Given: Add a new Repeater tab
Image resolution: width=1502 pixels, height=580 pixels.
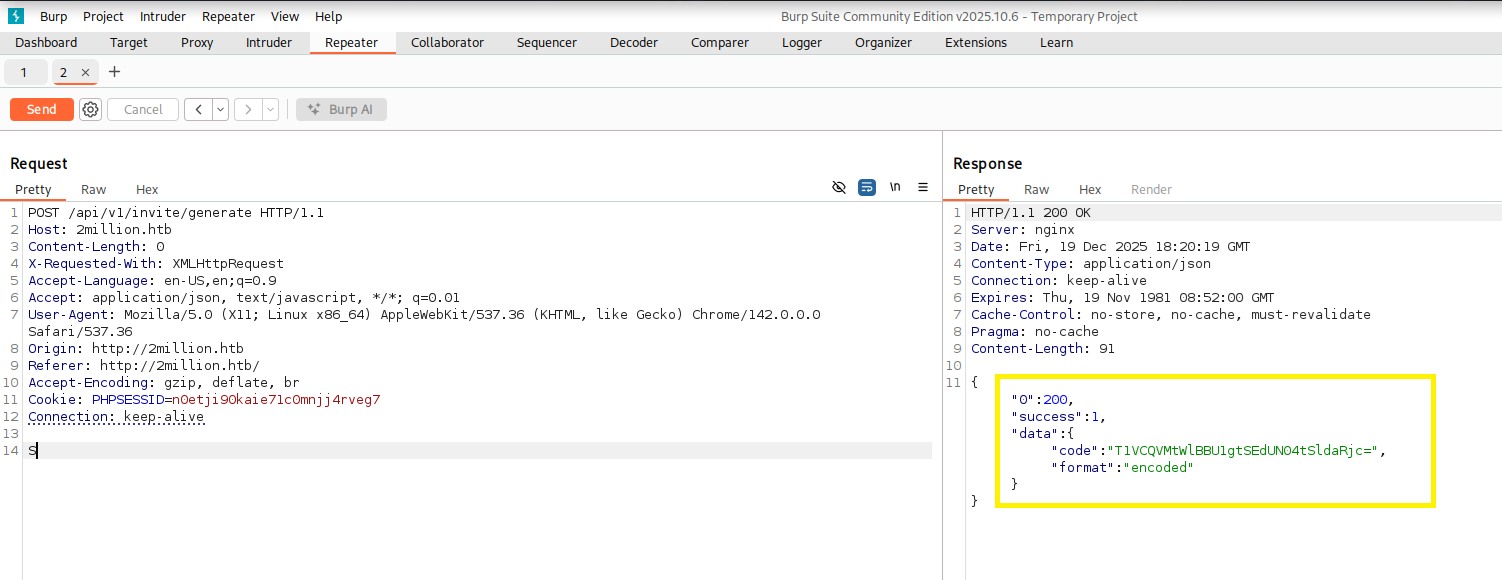Looking at the screenshot, I should point(114,72).
